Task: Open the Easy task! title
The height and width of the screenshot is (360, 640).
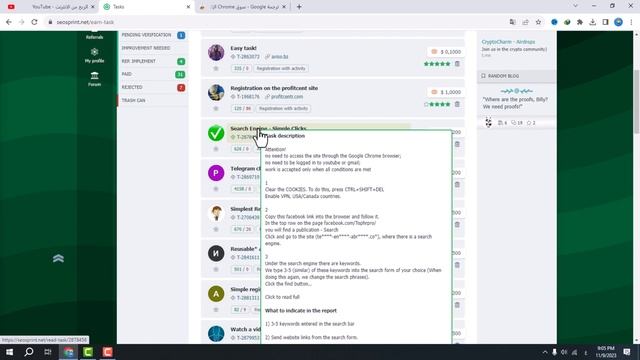Action: click(243, 48)
